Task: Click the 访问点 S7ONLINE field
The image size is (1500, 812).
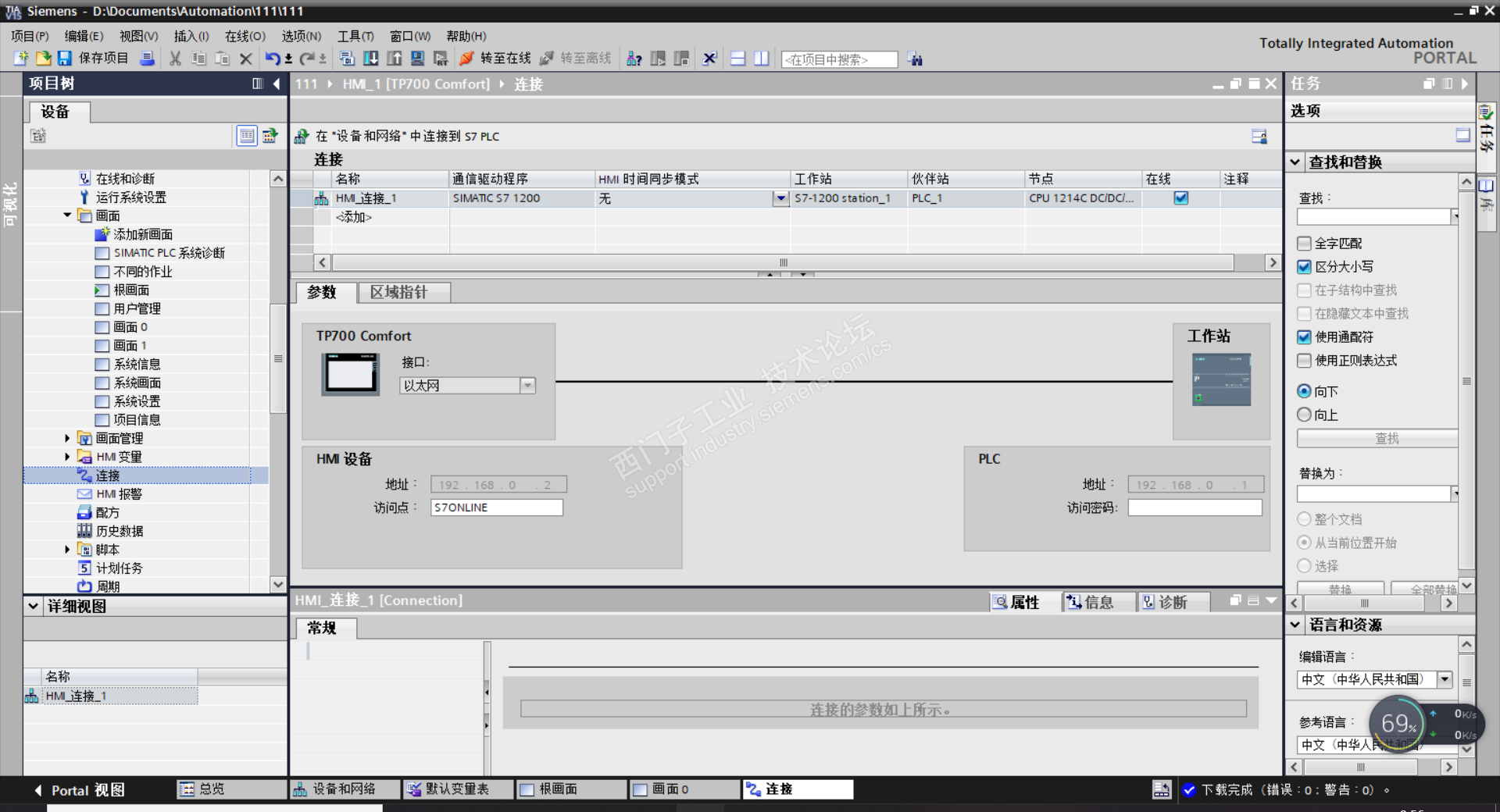Action: 497,507
